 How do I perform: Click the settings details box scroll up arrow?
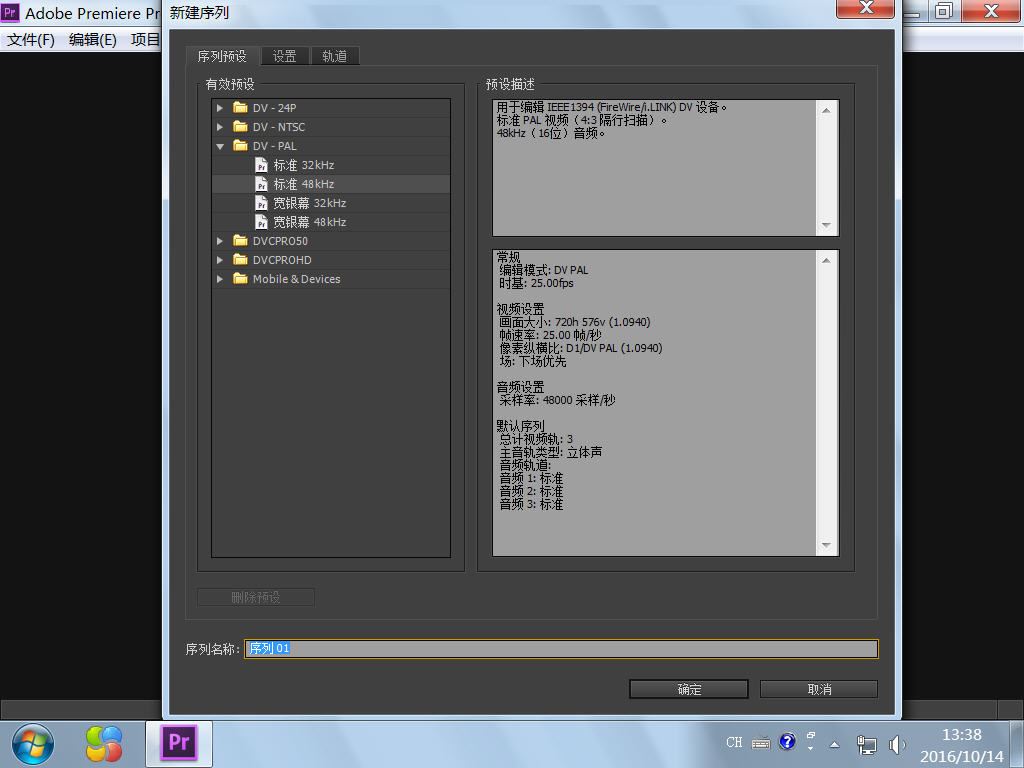pos(826,261)
